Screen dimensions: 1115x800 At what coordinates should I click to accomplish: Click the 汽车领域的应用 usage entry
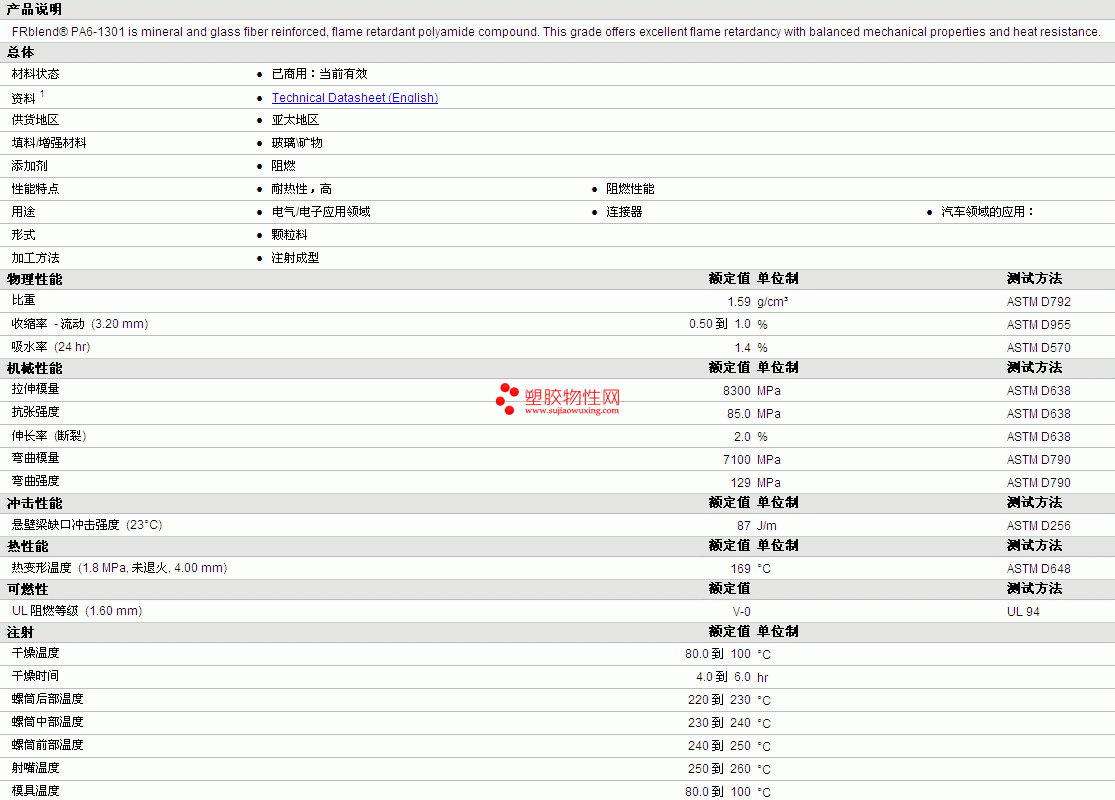(x=988, y=212)
